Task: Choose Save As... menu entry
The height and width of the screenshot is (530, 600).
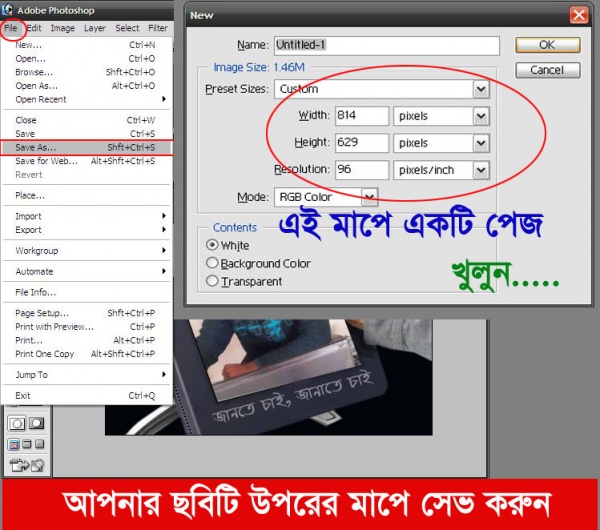Action: (x=86, y=148)
